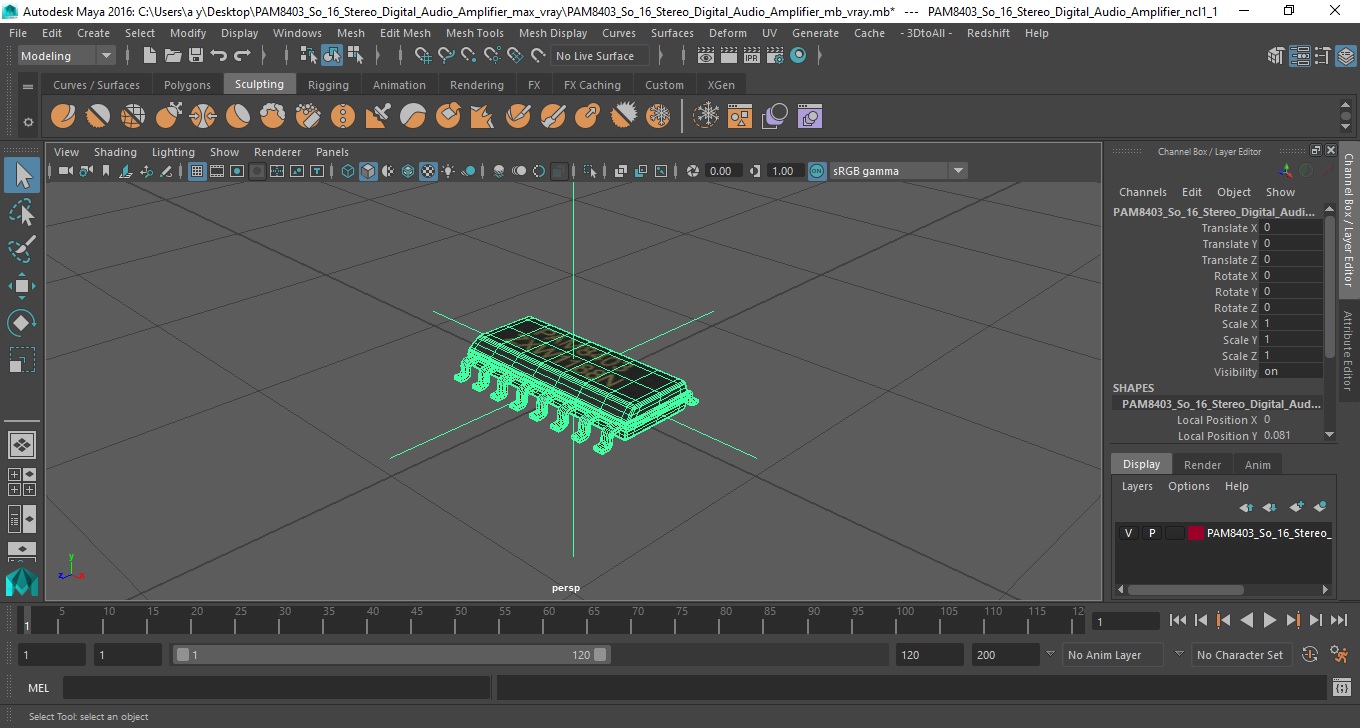Open the No Anim Layer dropdown
Viewport: 1360px width, 728px height.
click(1112, 655)
